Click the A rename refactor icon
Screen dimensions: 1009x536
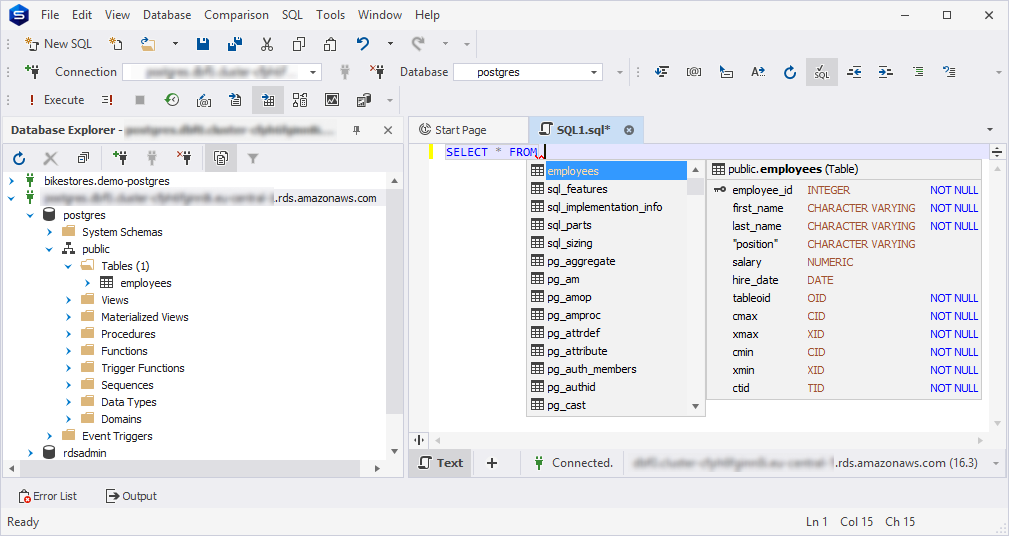[x=758, y=72]
